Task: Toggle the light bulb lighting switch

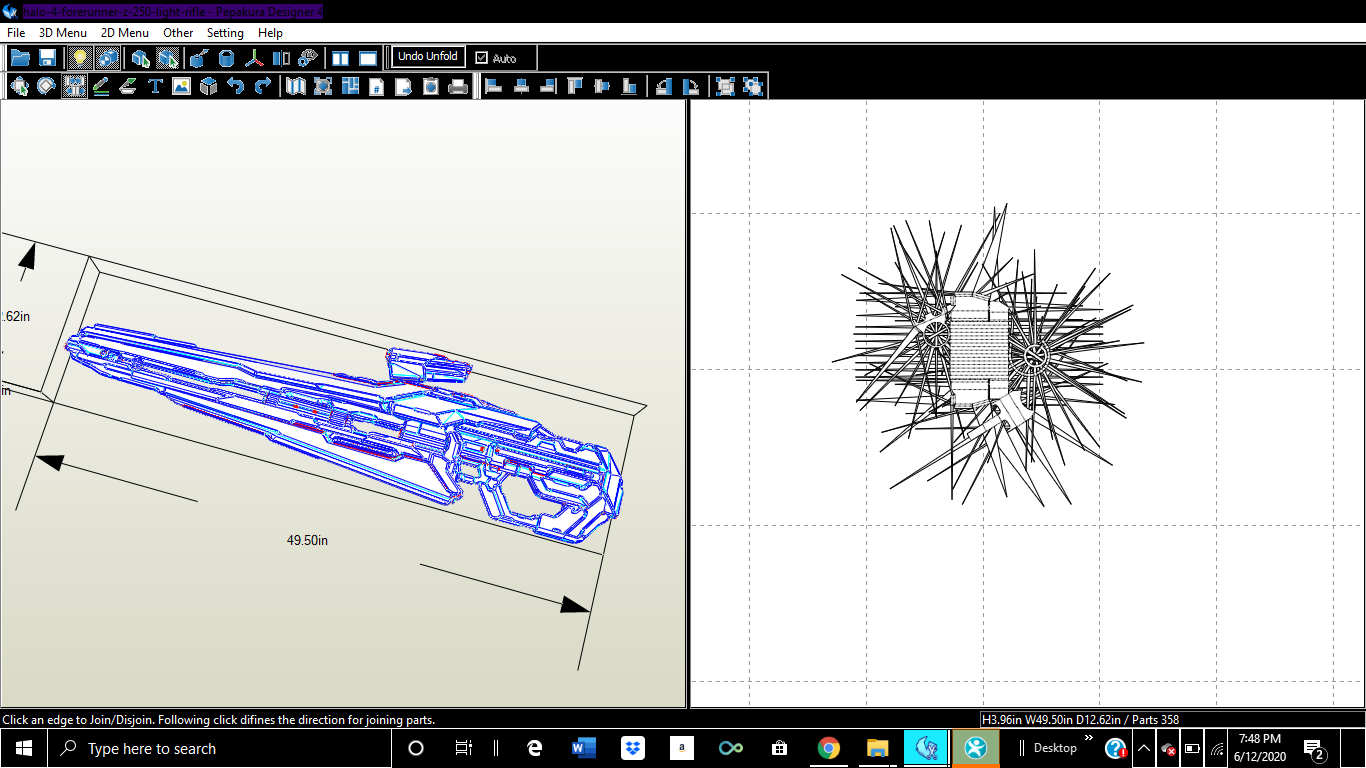Action: point(79,58)
